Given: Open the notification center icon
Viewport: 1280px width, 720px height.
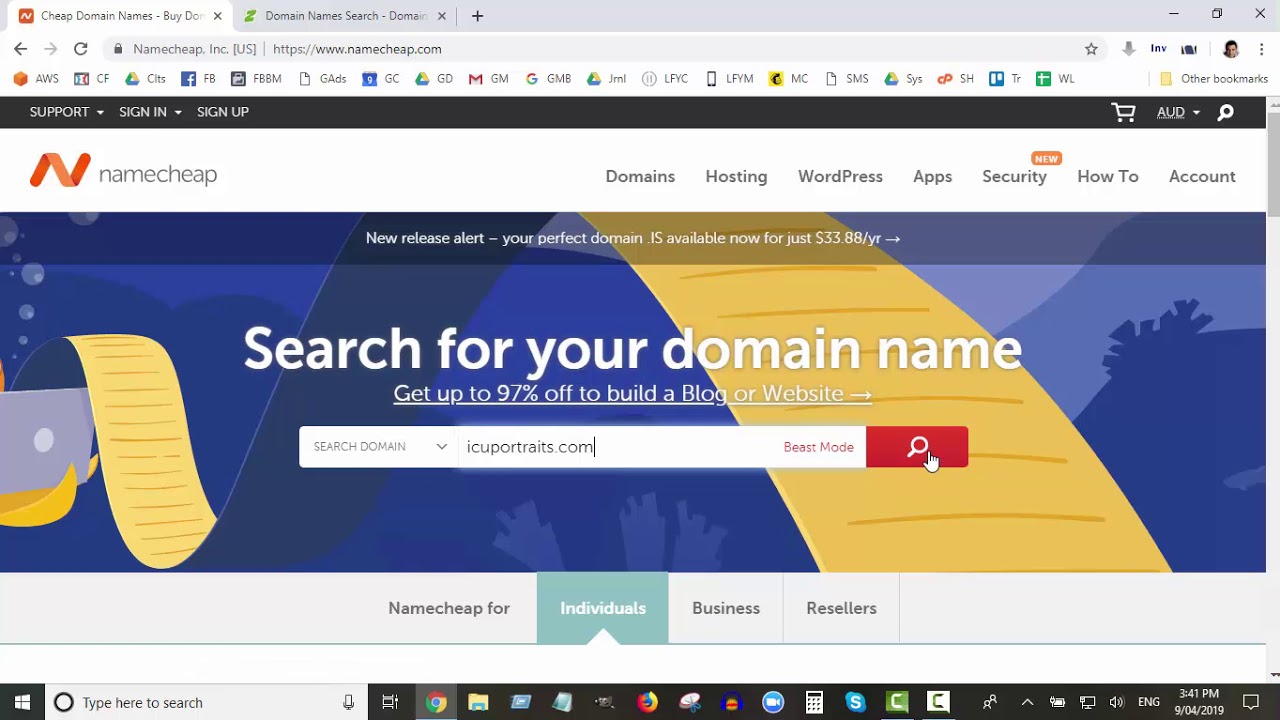Looking at the screenshot, I should 1250,702.
